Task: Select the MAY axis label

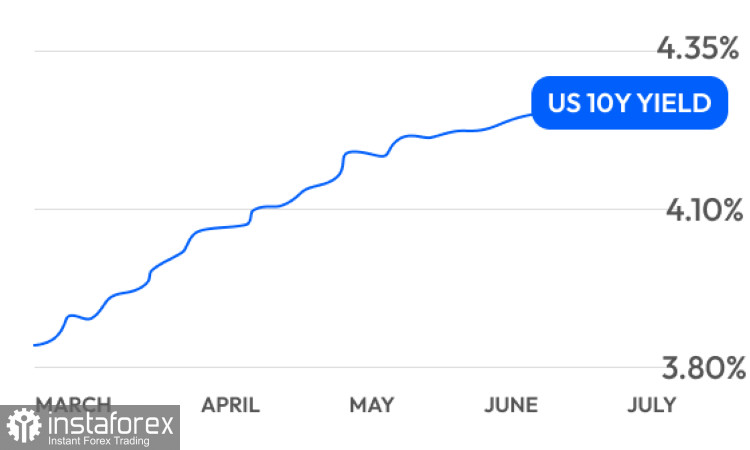Action: [372, 405]
